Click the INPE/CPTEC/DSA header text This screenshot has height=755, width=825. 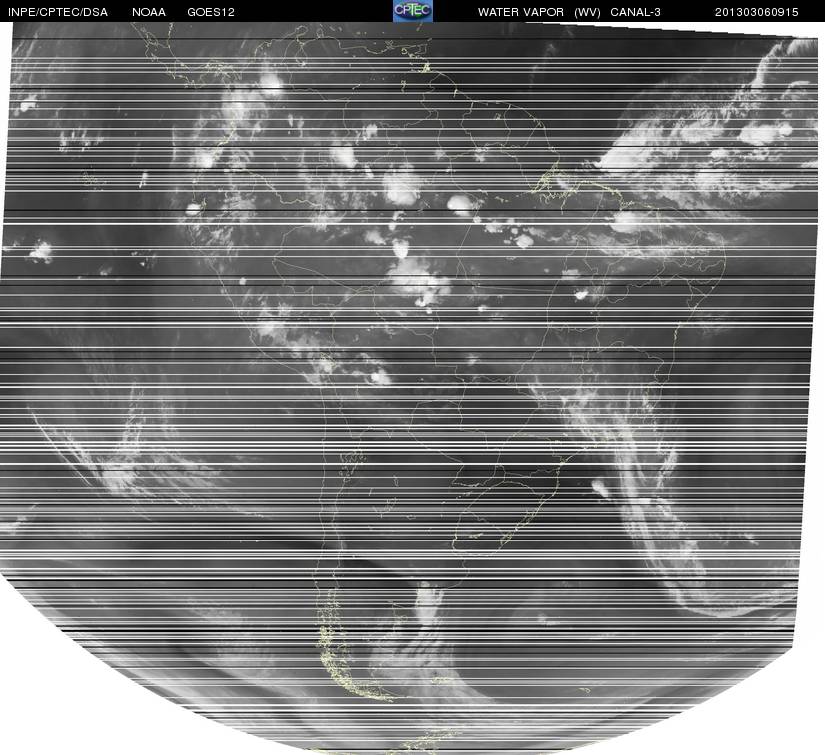point(58,12)
